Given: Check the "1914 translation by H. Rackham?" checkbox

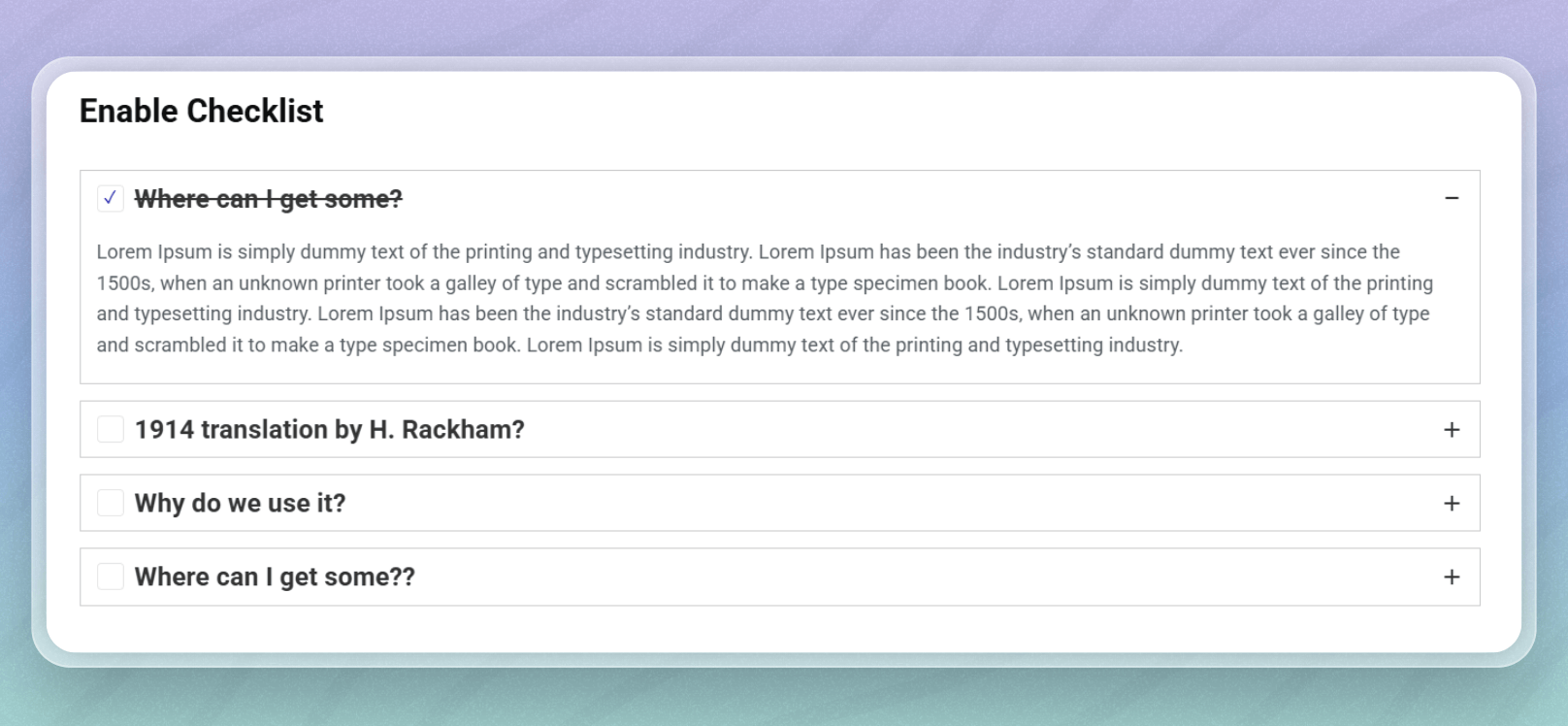Looking at the screenshot, I should pyautogui.click(x=110, y=429).
